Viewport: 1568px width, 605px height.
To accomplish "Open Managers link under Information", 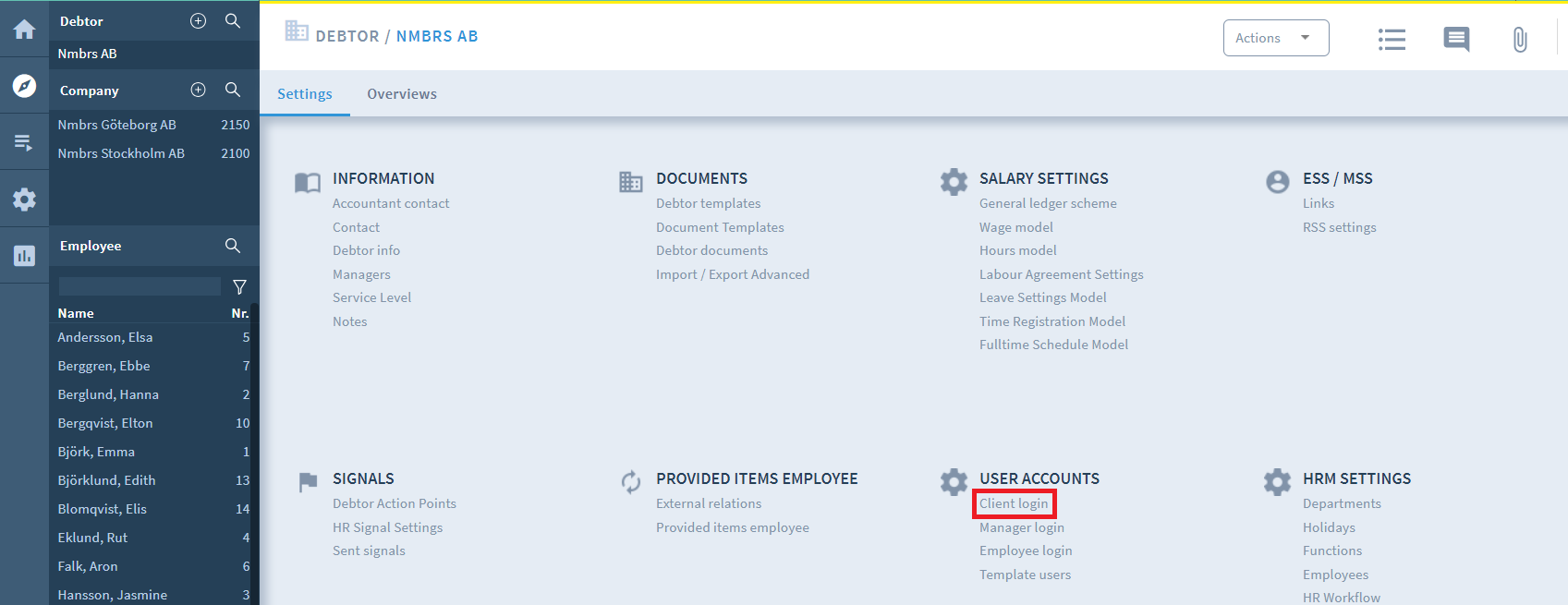I will click(361, 274).
